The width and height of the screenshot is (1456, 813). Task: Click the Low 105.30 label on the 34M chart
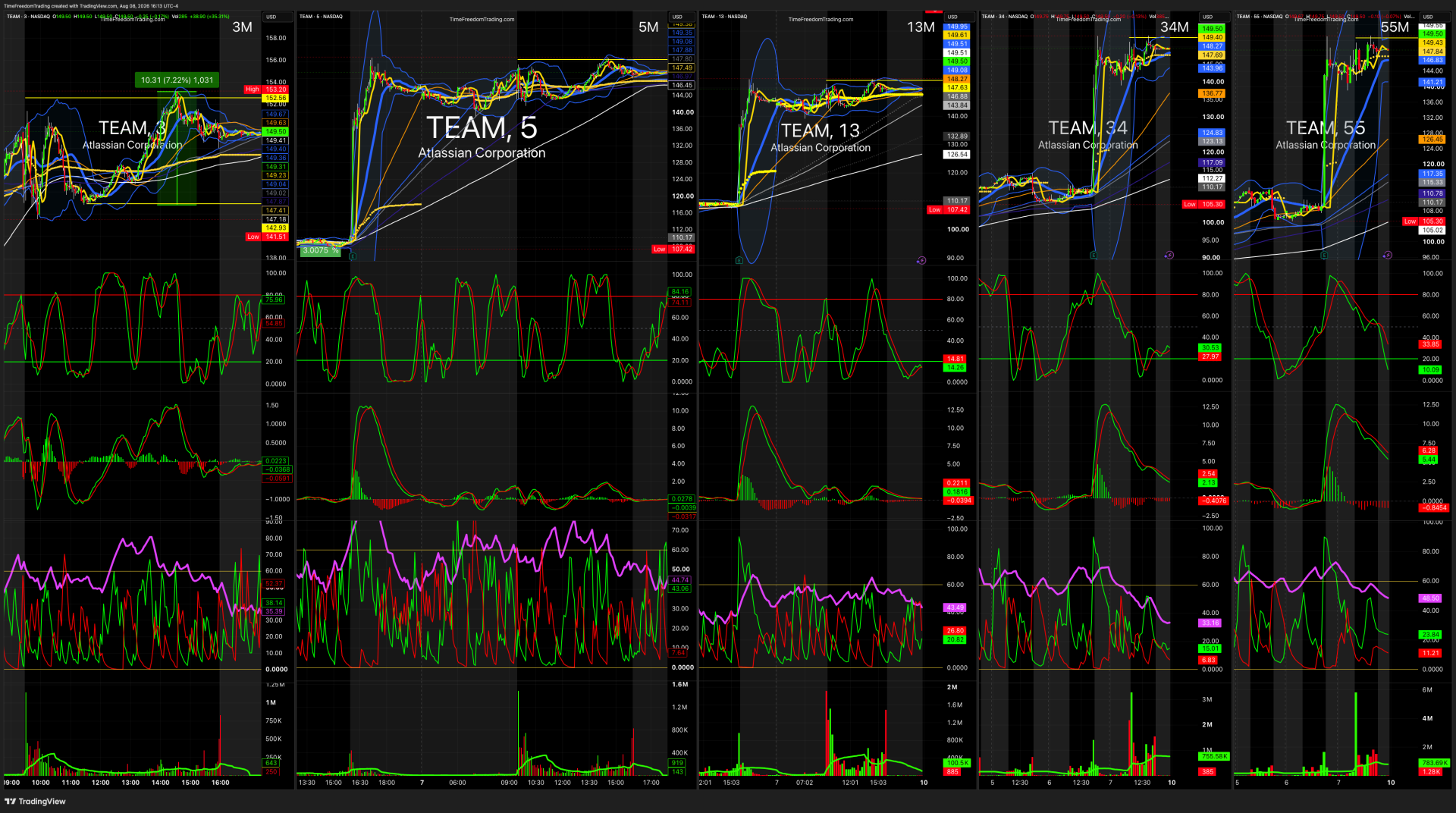click(1203, 204)
